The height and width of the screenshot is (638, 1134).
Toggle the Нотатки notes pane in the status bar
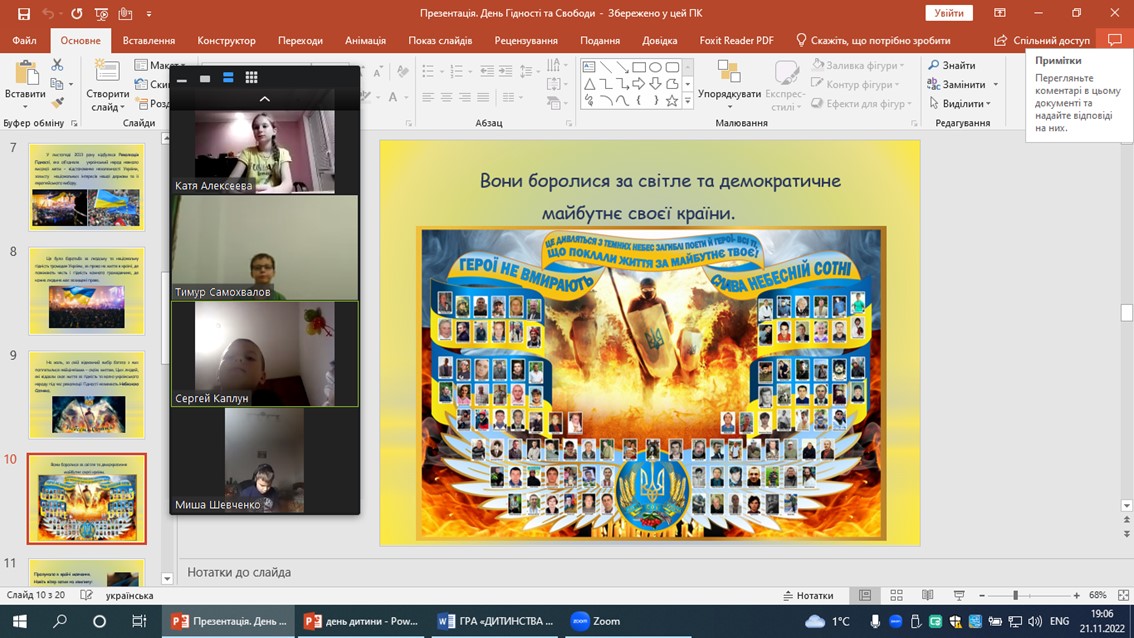click(808, 595)
